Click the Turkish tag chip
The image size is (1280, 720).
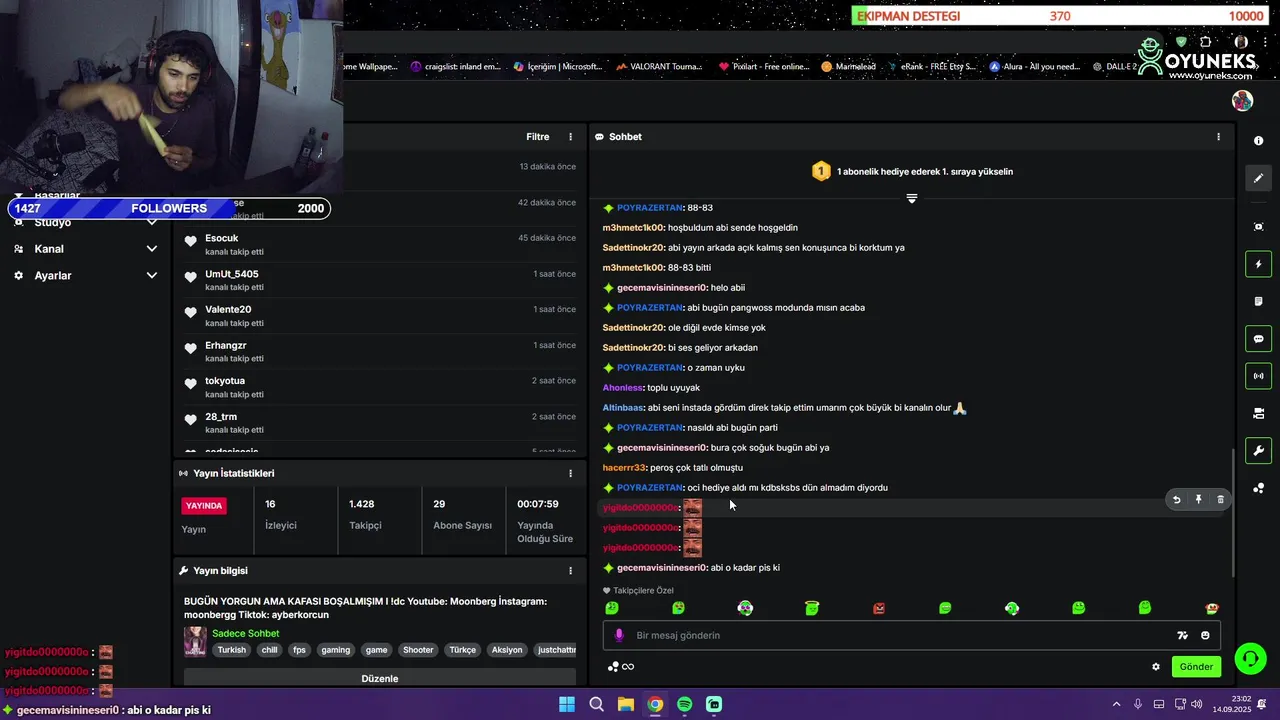(x=232, y=650)
